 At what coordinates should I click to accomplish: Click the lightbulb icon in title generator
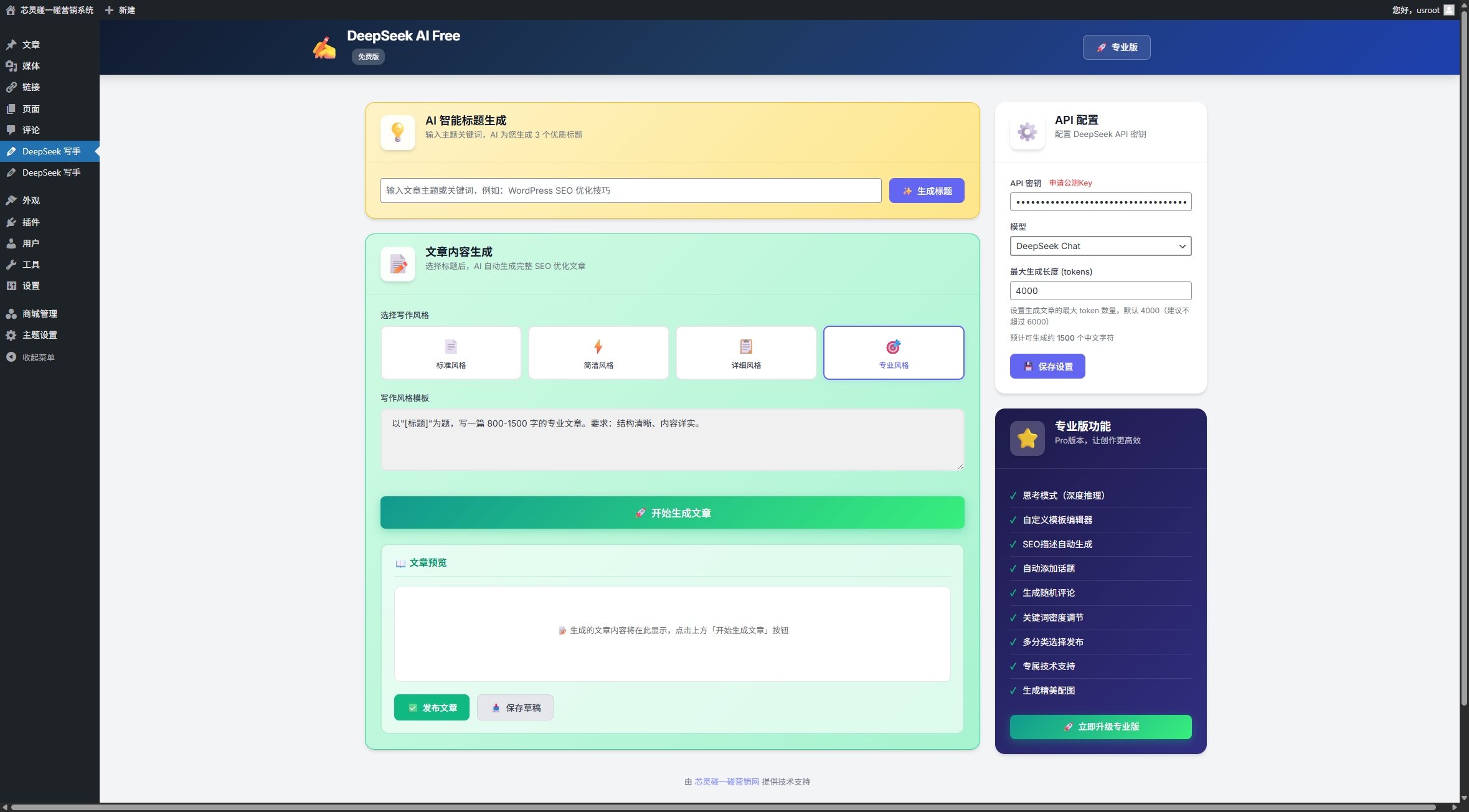pos(397,132)
